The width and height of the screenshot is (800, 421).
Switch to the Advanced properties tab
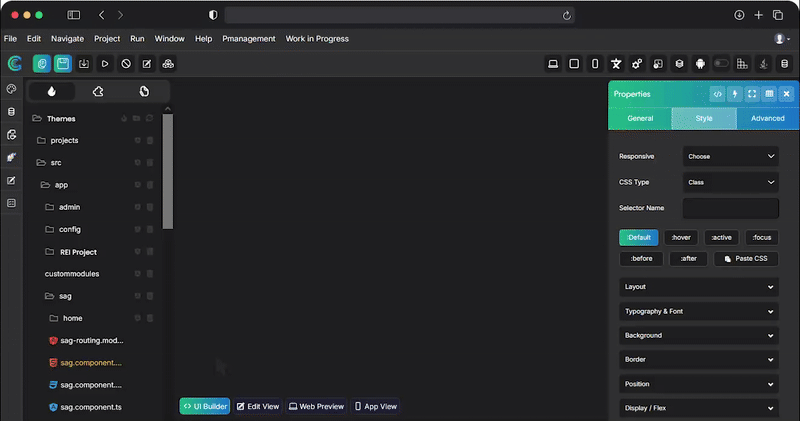767,118
